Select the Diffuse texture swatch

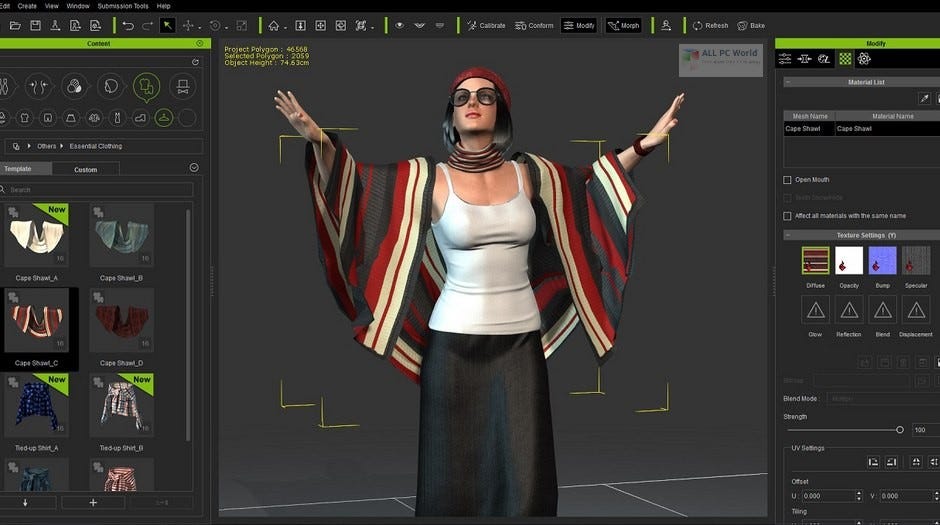[815, 260]
